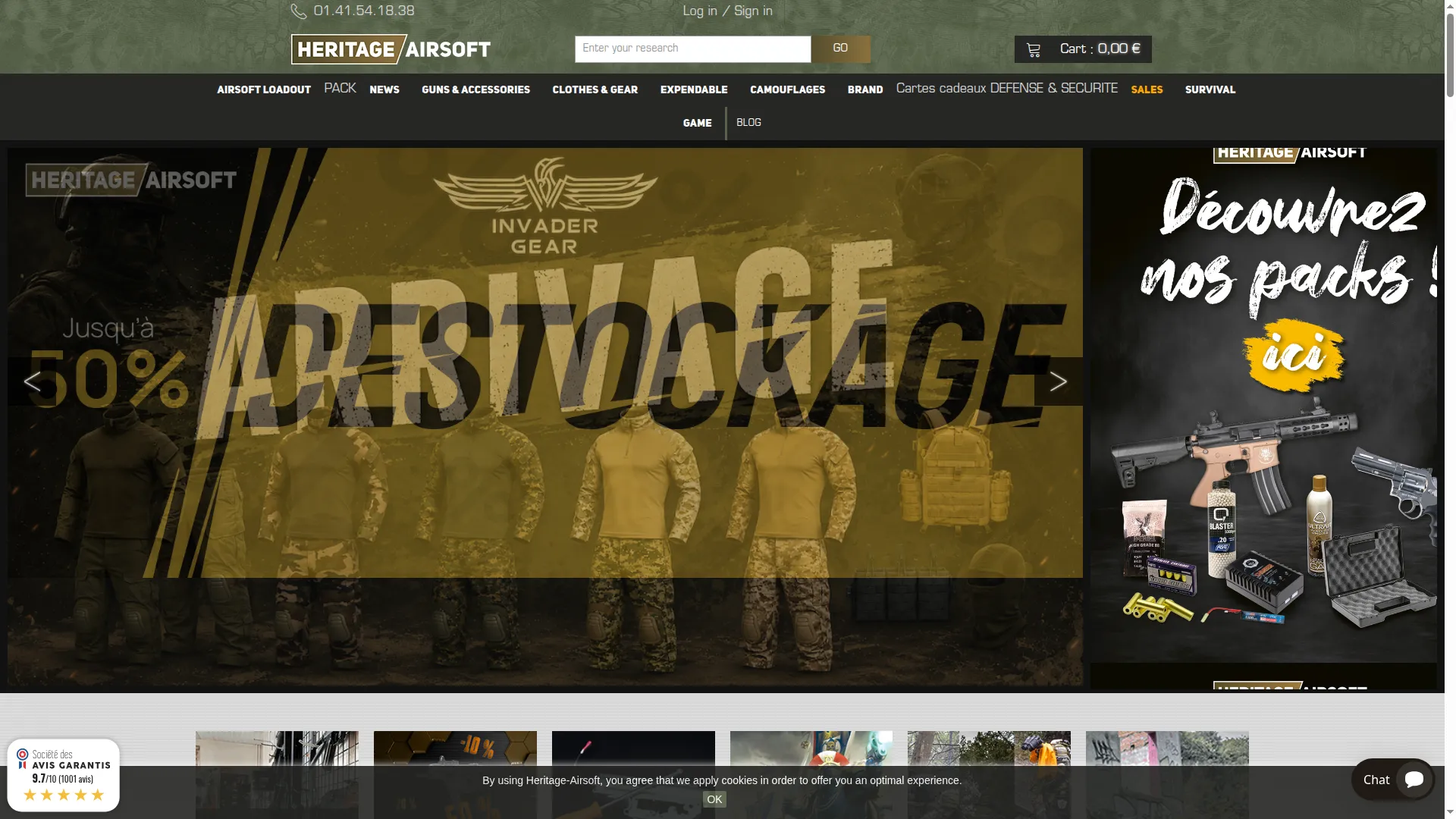The image size is (1456, 819).
Task: Open the first thumbnail with window bars
Action: pyautogui.click(x=277, y=775)
